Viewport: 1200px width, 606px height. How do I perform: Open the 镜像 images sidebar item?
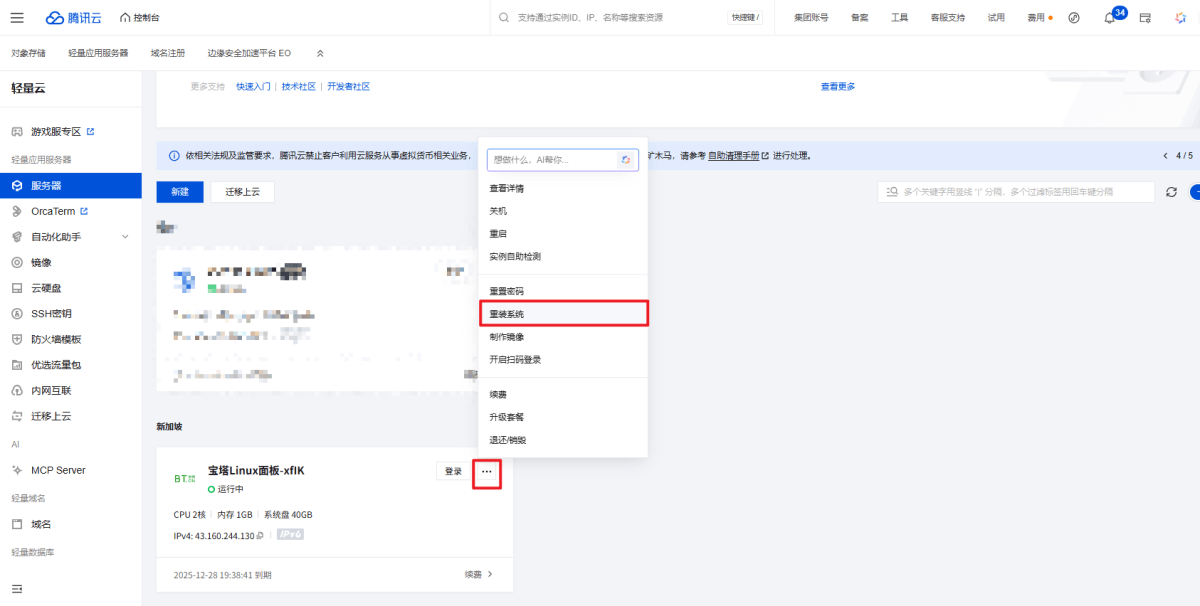click(x=41, y=262)
